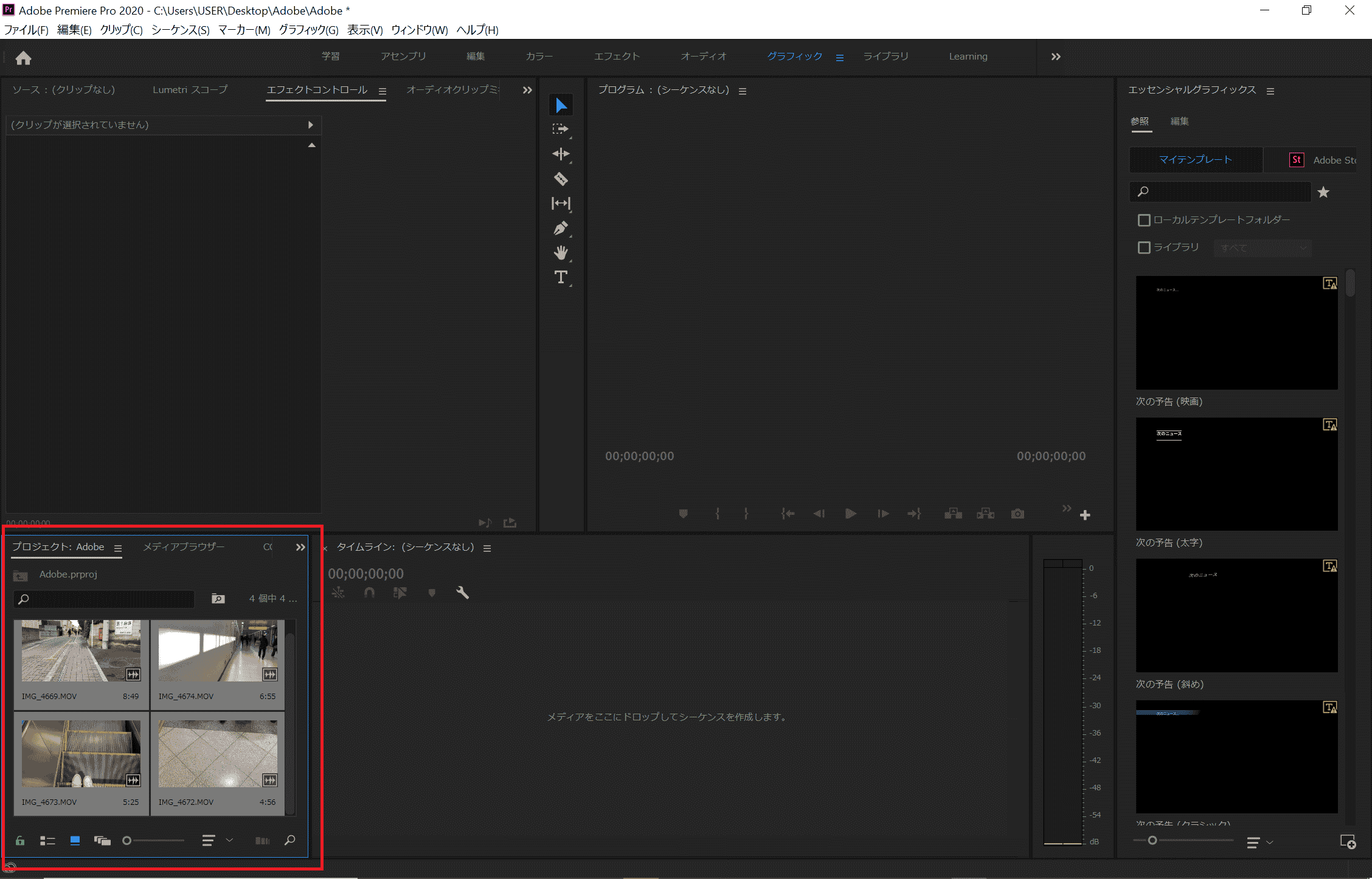Click new search bin icon in Project panel
Viewport: 1372px width, 879px height.
coord(218,599)
